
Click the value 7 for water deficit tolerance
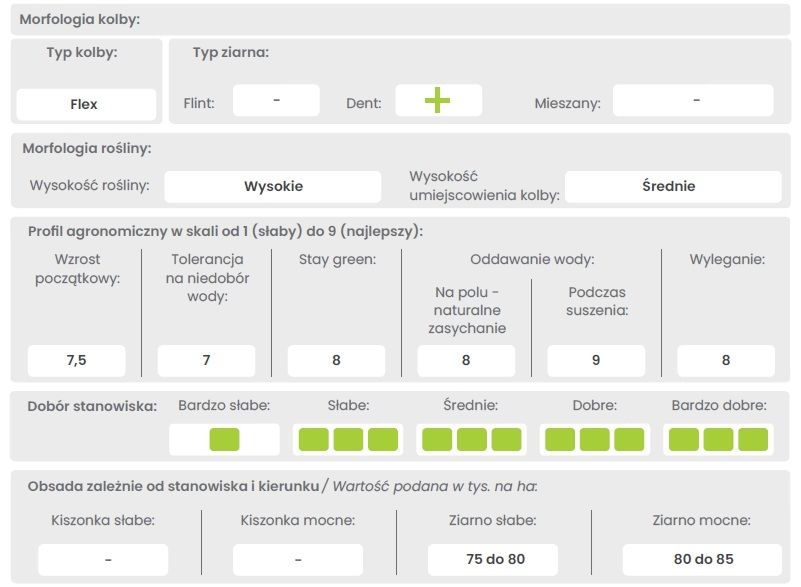pyautogui.click(x=206, y=360)
